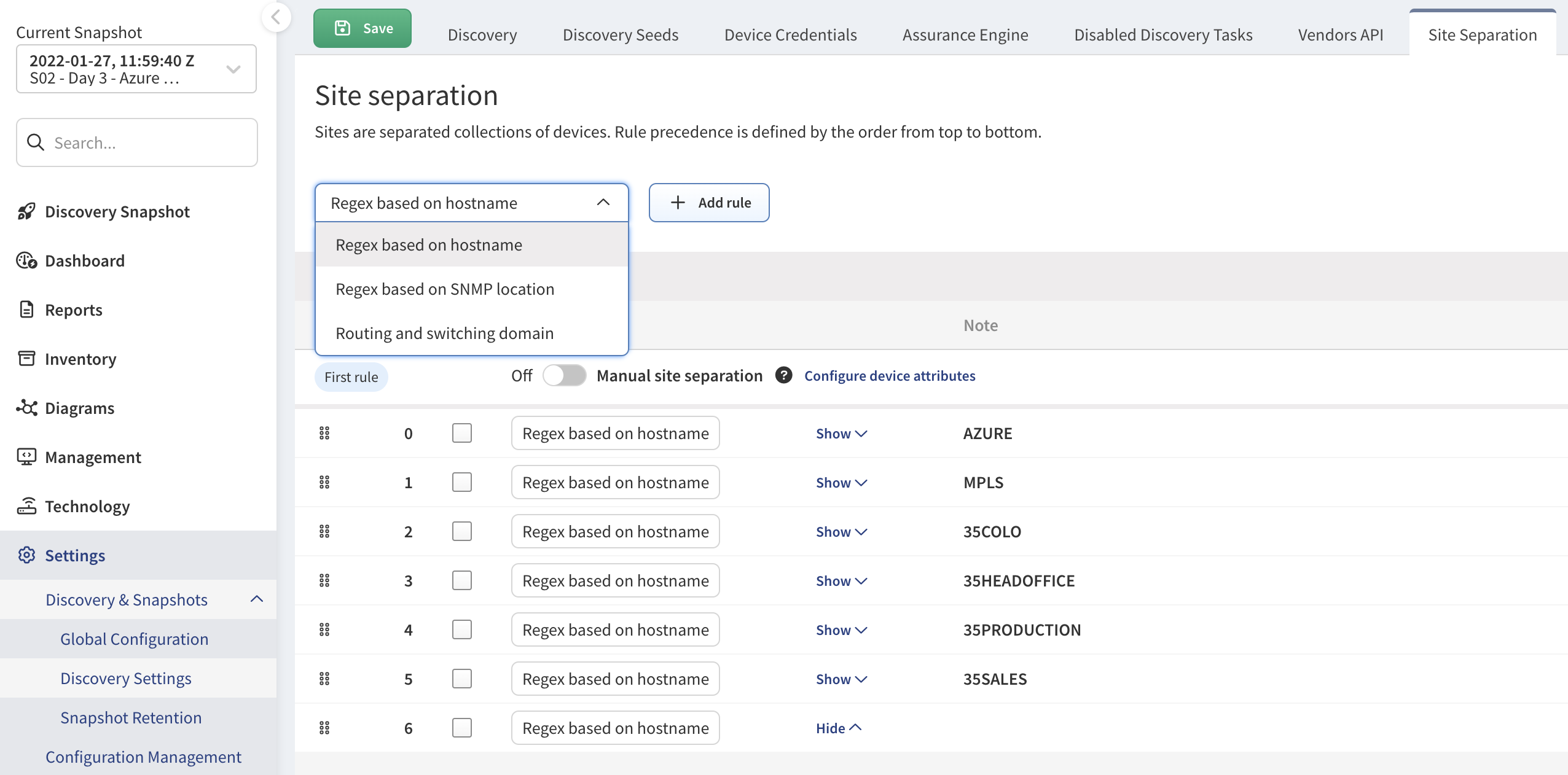Click drag handle of rule 0
This screenshot has width=1568, height=775.
324,434
